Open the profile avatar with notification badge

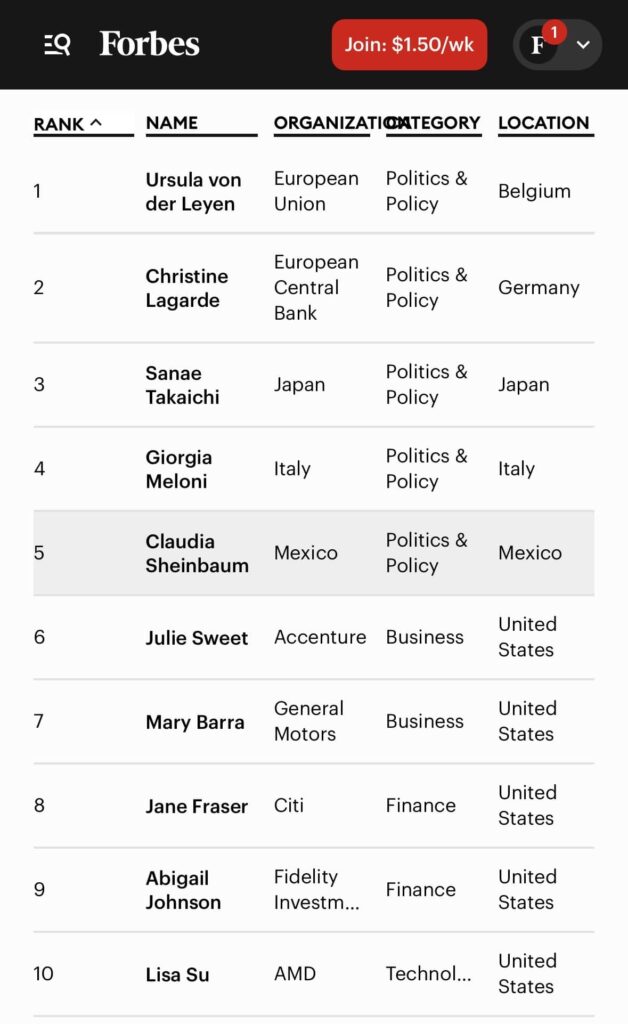click(540, 45)
